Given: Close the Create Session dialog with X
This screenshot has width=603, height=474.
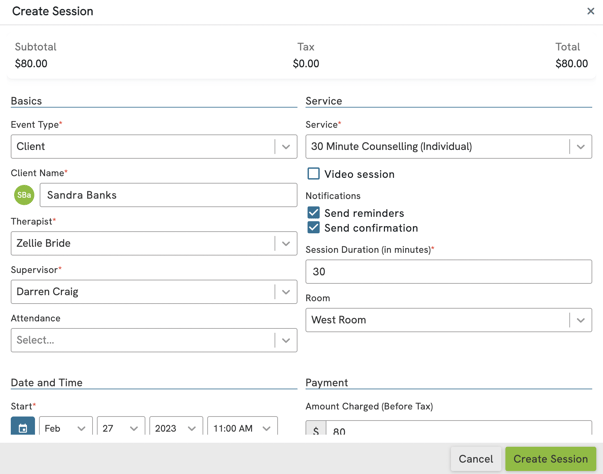Looking at the screenshot, I should click(591, 11).
